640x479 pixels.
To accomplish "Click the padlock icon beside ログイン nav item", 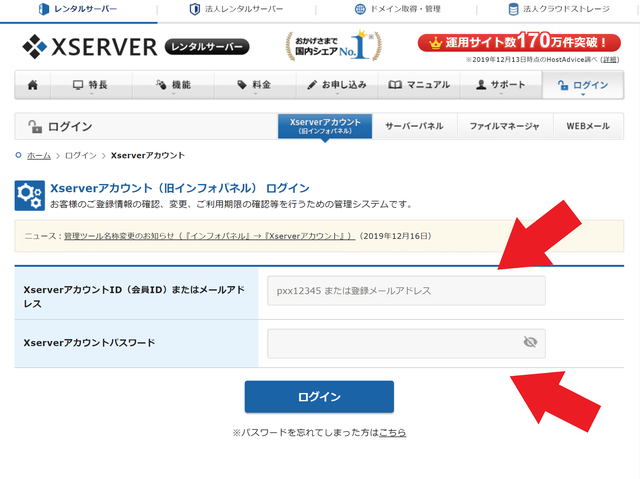I will (x=563, y=85).
